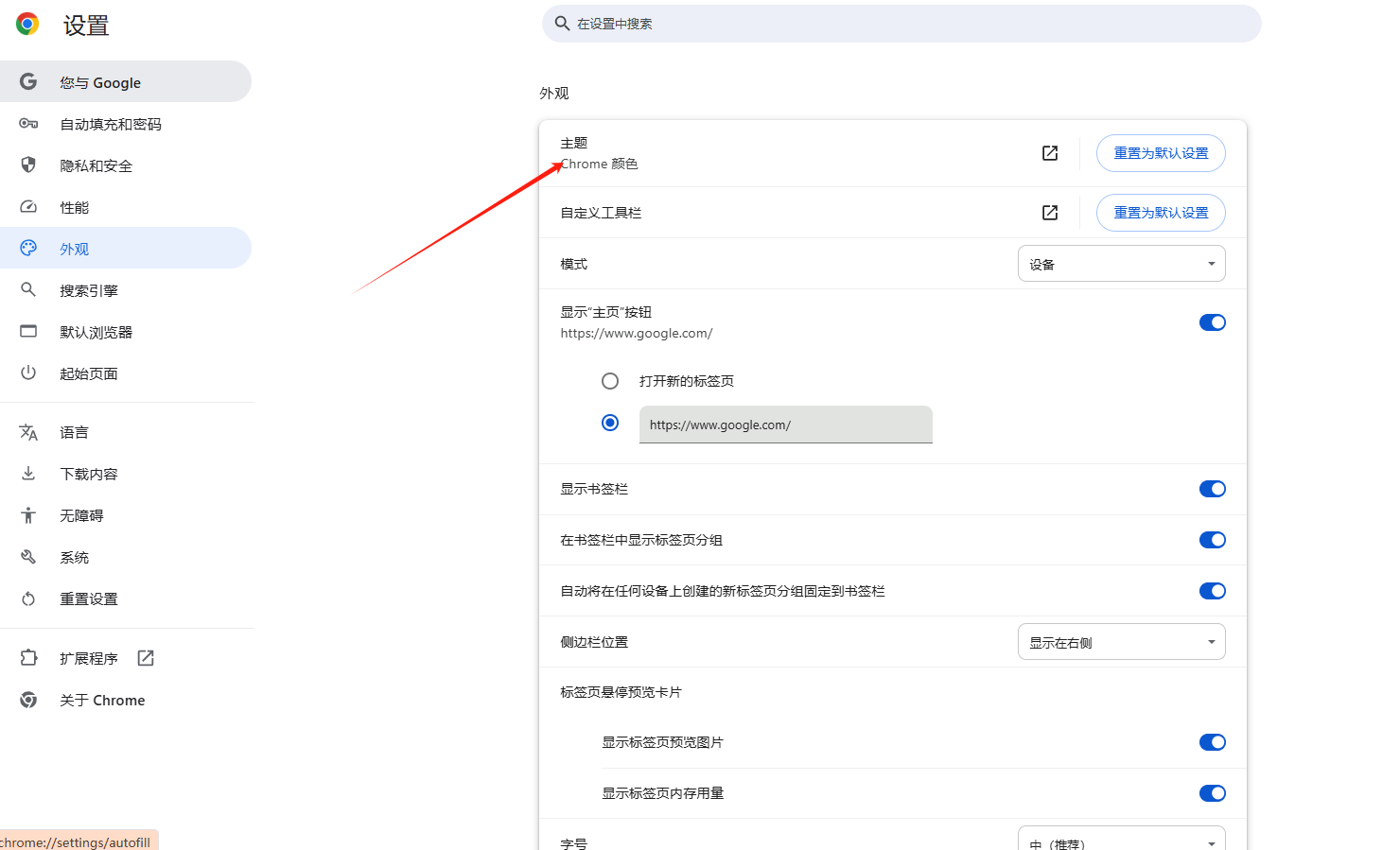The height and width of the screenshot is (850, 1400).
Task: Click the homepage URL input field
Action: pos(786,425)
